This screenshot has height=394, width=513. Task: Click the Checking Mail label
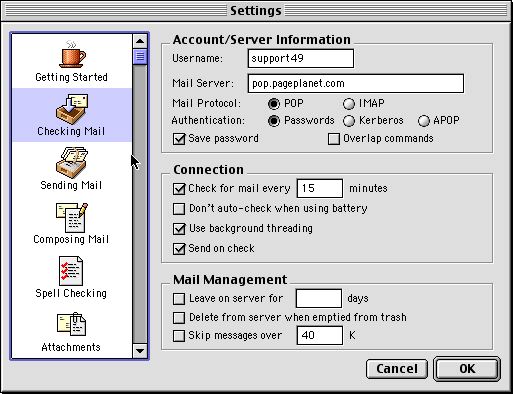pyautogui.click(x=71, y=131)
